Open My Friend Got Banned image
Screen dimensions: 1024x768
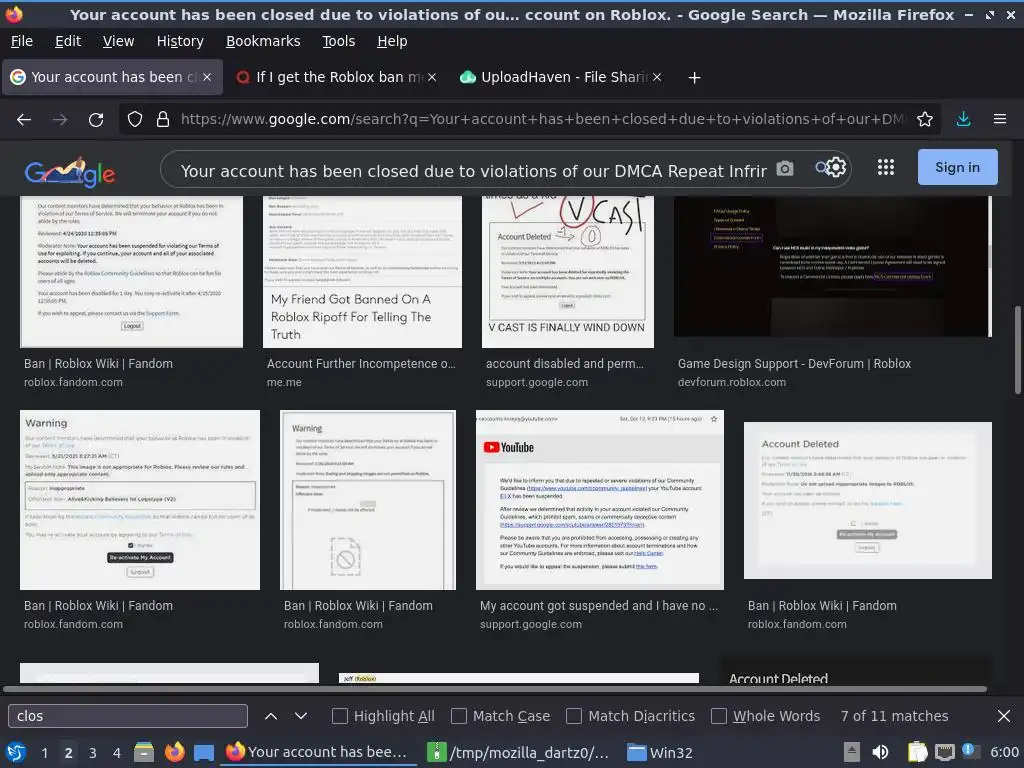click(x=362, y=272)
